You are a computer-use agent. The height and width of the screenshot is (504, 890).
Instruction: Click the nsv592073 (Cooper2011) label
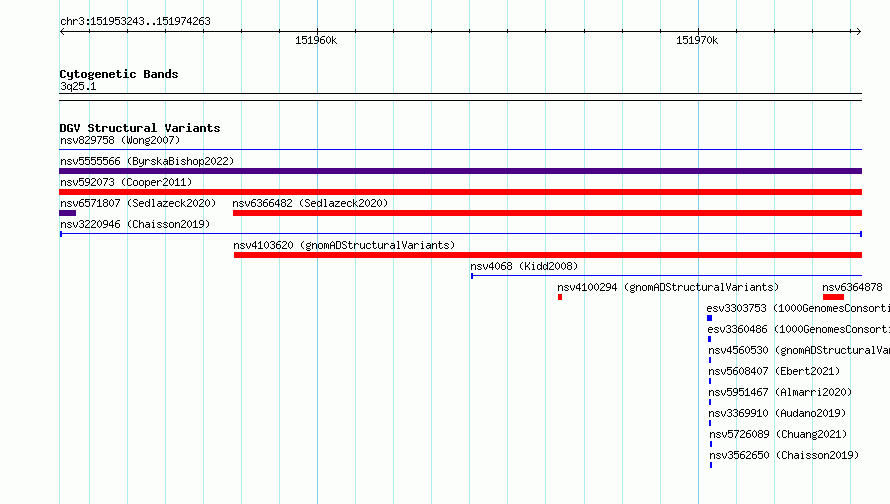126,182
